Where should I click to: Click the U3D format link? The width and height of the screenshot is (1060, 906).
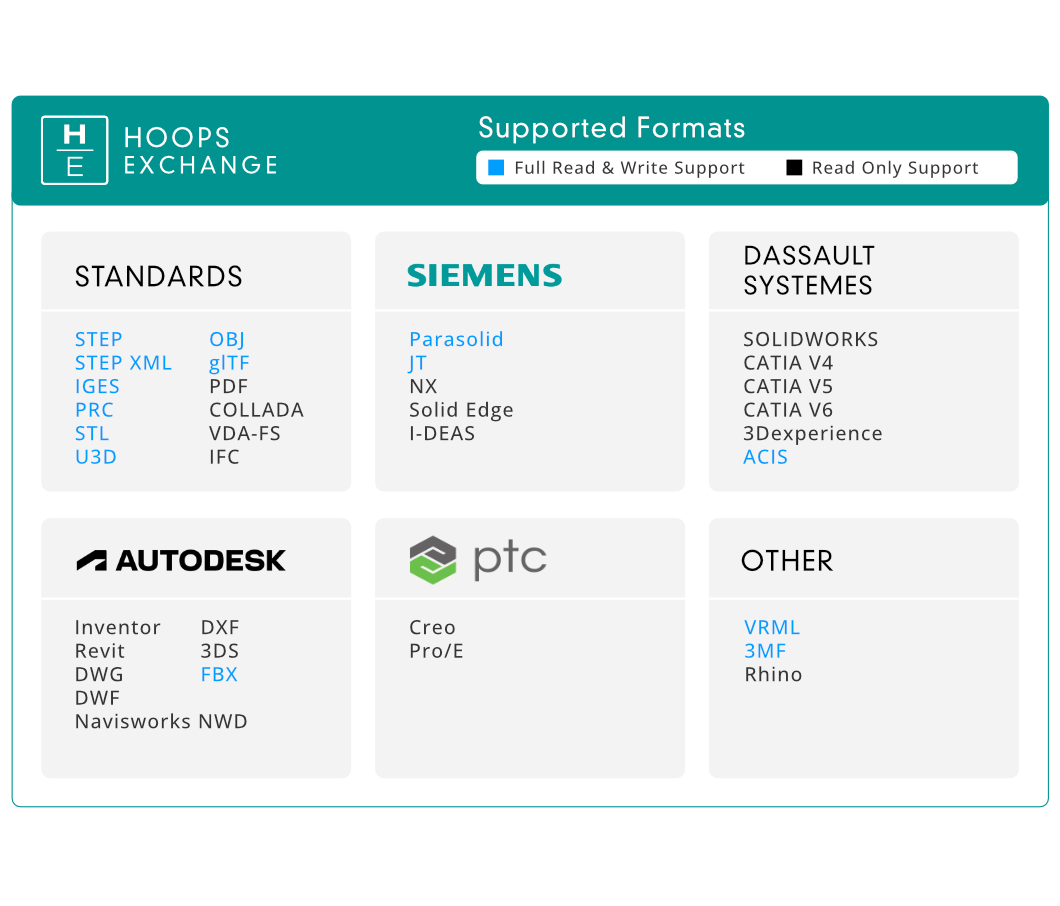[x=96, y=457]
